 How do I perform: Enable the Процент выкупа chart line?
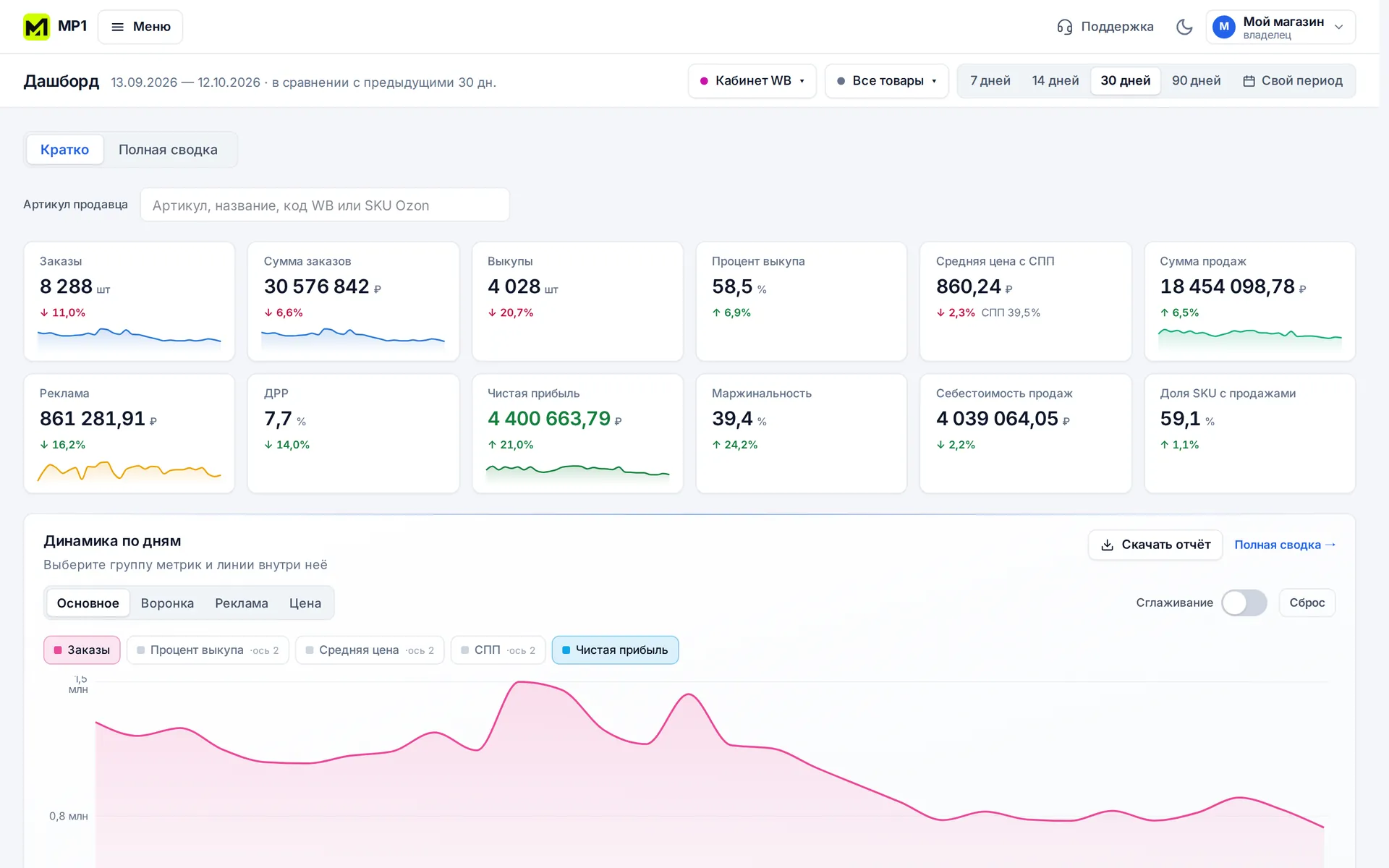click(208, 650)
